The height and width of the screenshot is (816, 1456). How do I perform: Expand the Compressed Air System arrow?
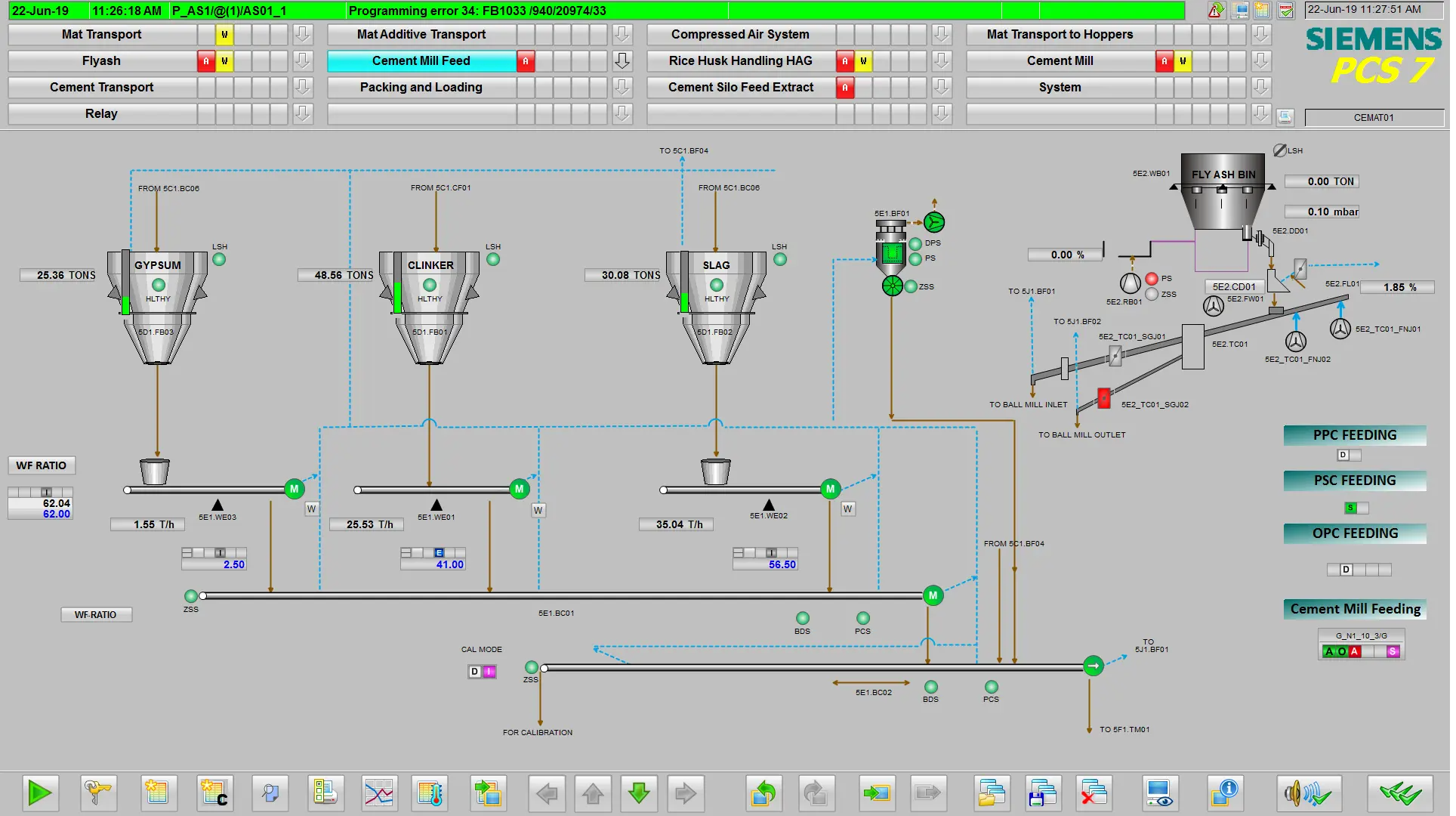click(941, 34)
